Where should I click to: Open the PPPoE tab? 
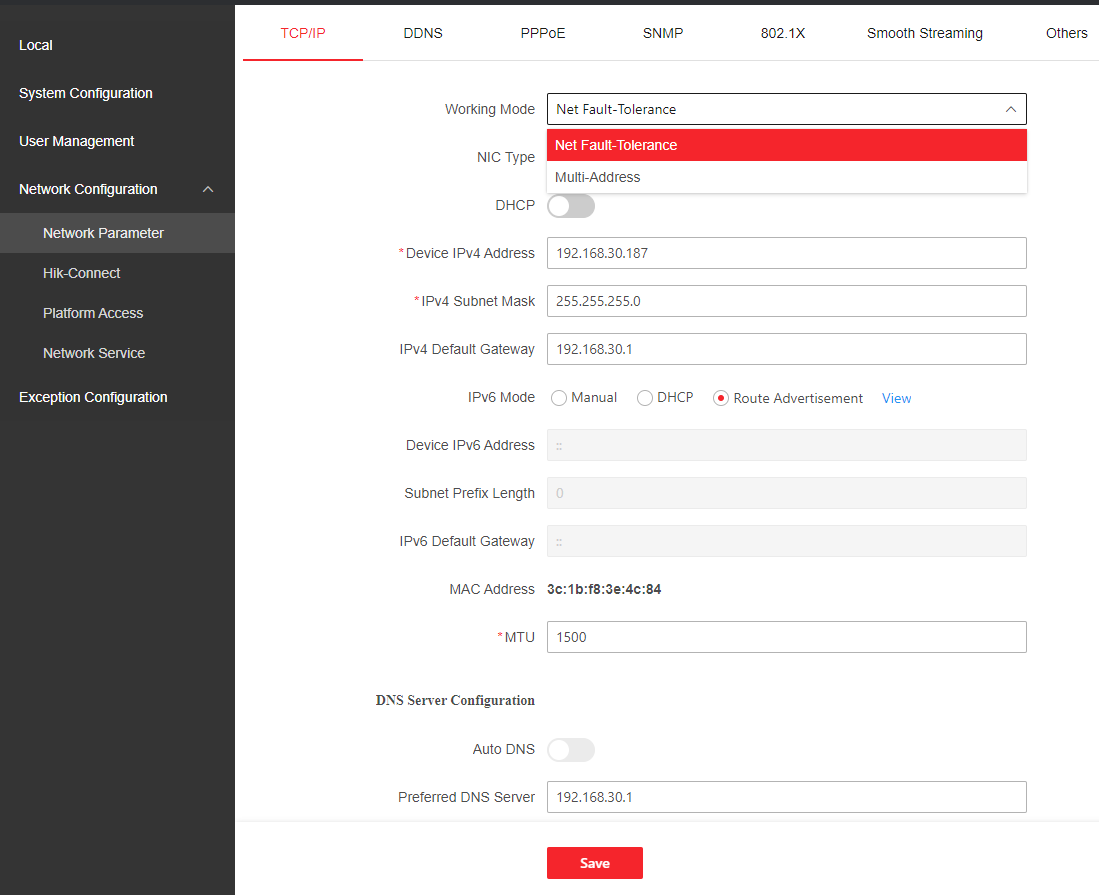coord(543,33)
